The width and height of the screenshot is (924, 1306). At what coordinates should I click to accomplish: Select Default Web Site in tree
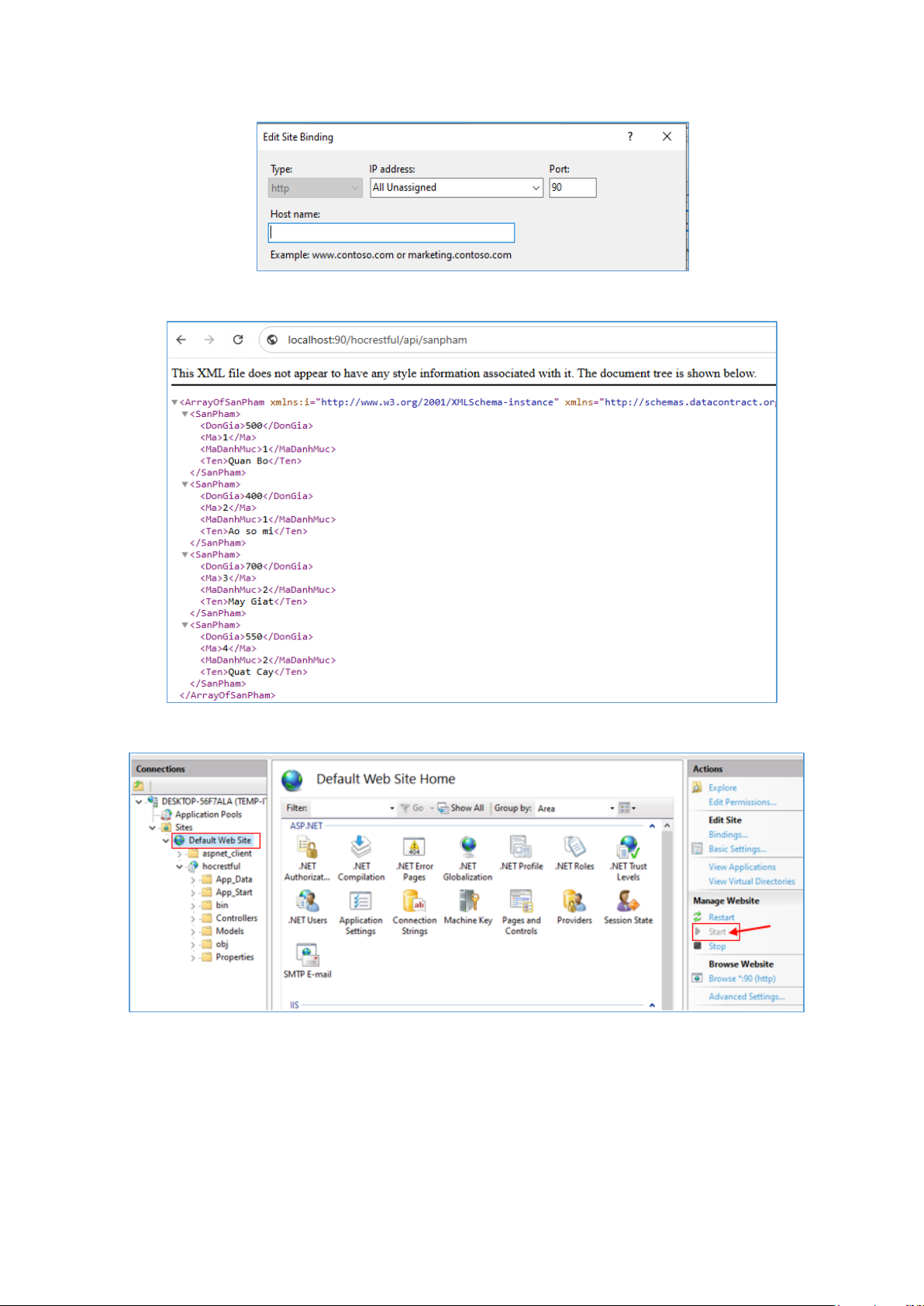tap(219, 840)
